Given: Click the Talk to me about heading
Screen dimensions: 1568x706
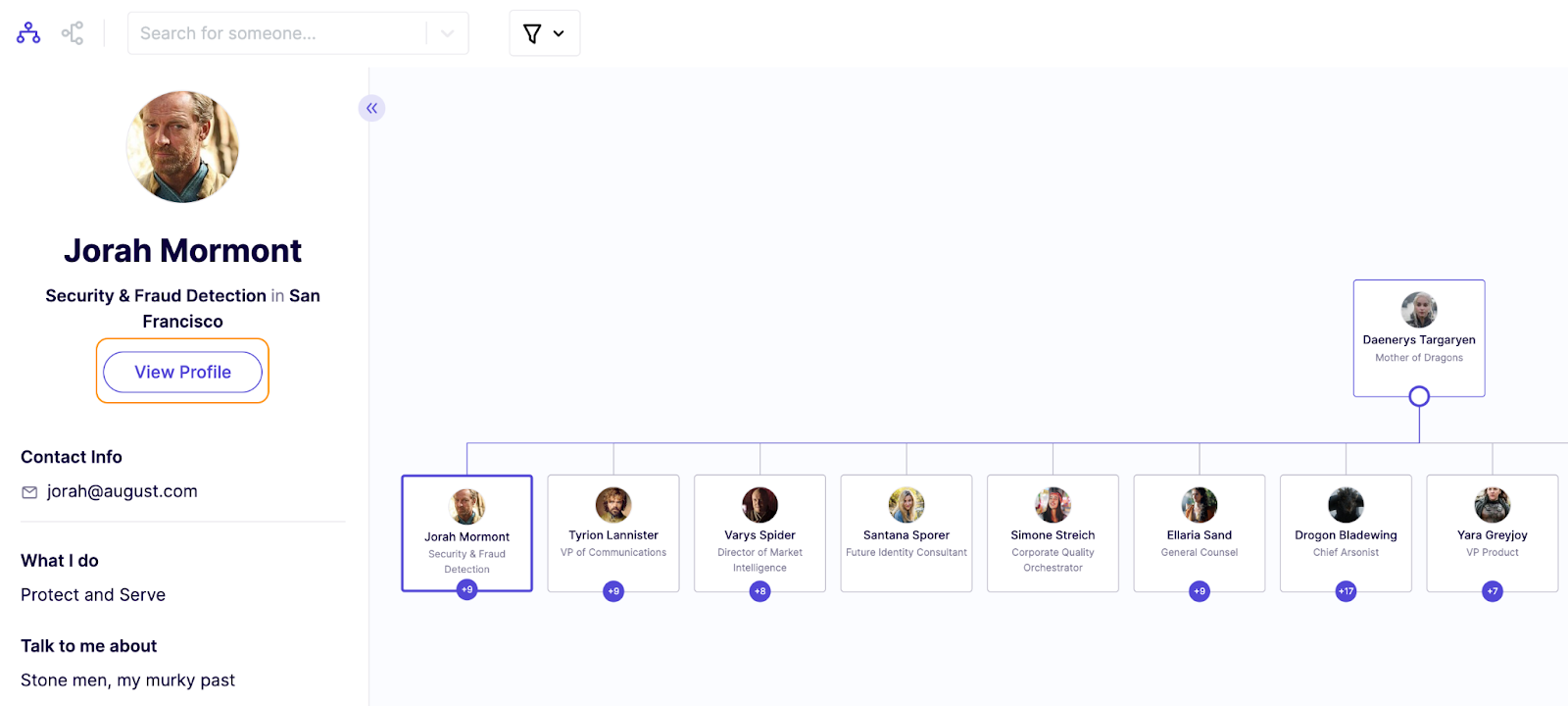Looking at the screenshot, I should point(89,646).
